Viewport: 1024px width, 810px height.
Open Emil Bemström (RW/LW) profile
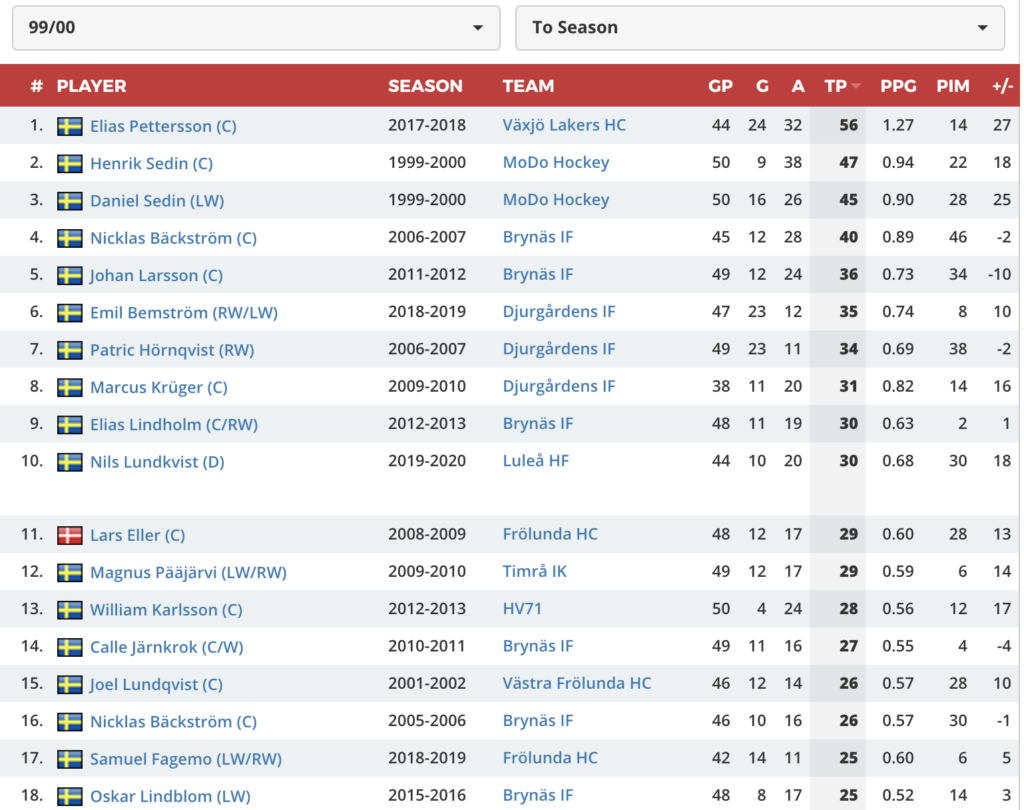point(184,312)
